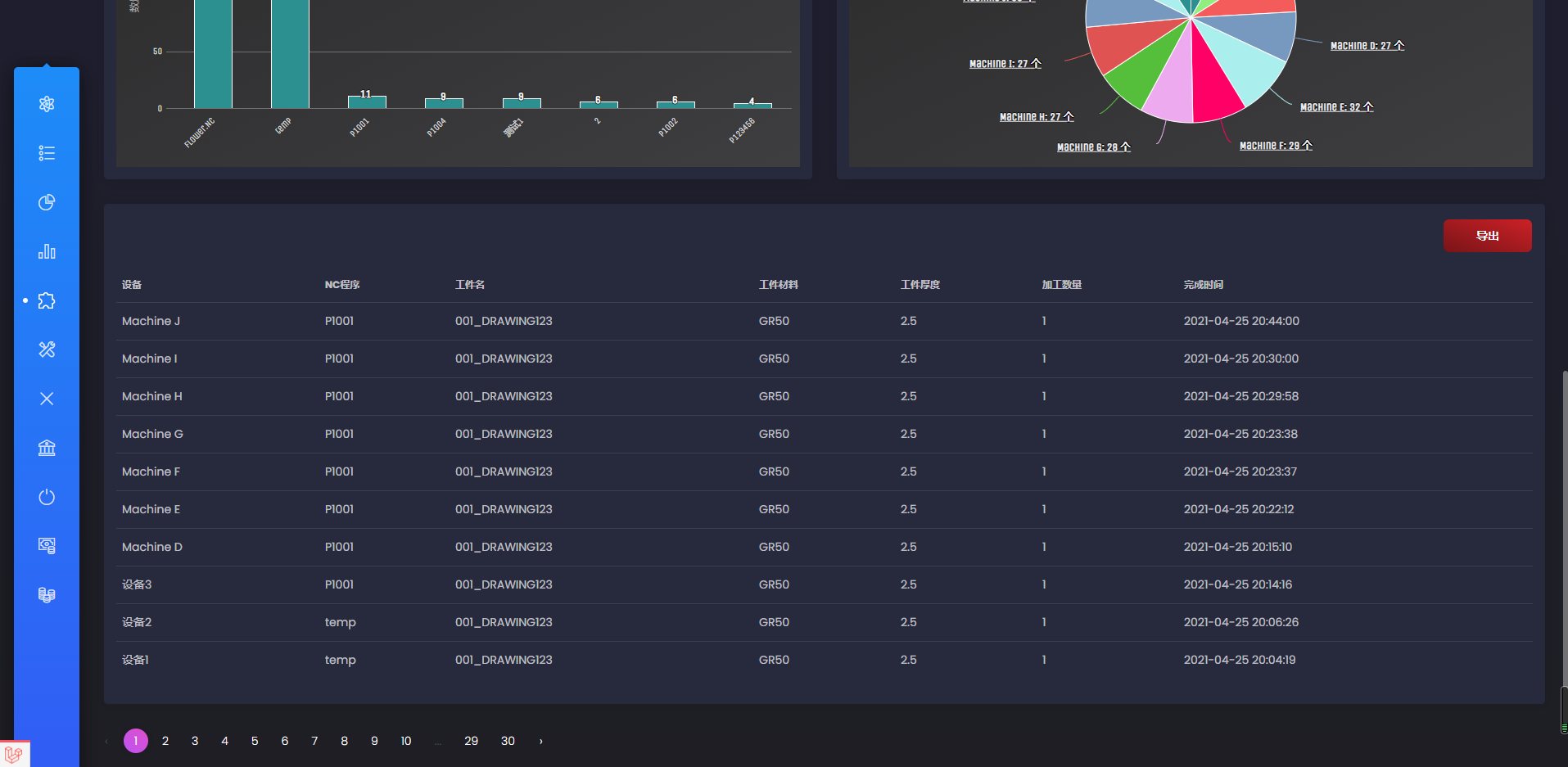Click the puzzle piece sidebar icon

(x=47, y=300)
